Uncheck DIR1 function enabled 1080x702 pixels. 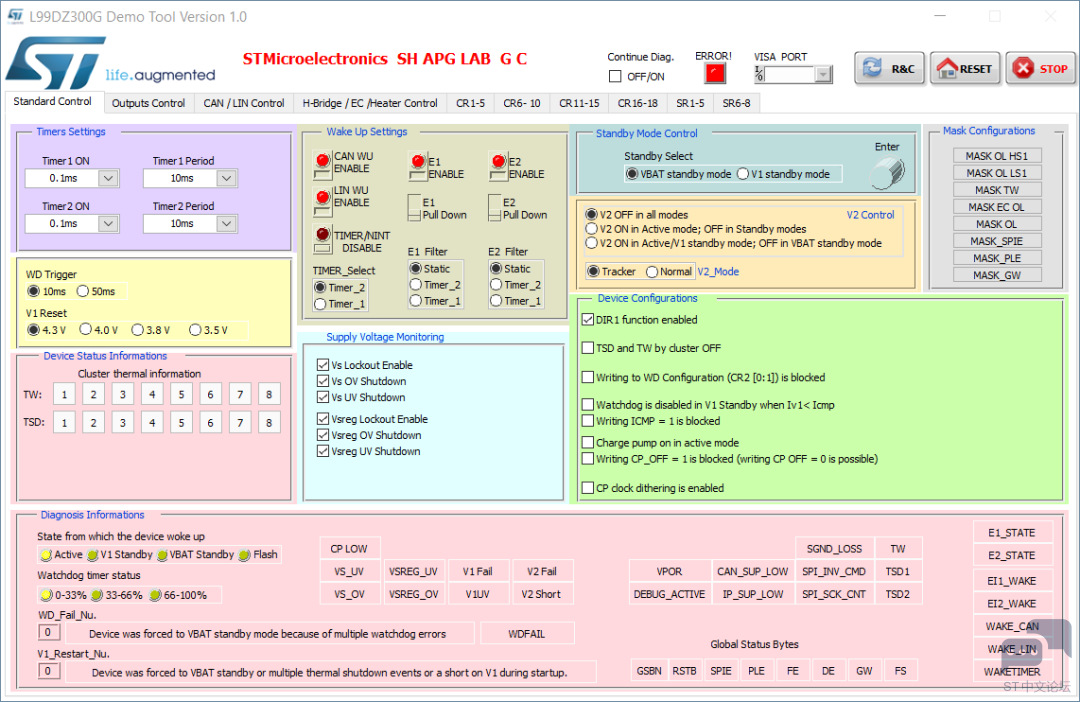(x=588, y=320)
